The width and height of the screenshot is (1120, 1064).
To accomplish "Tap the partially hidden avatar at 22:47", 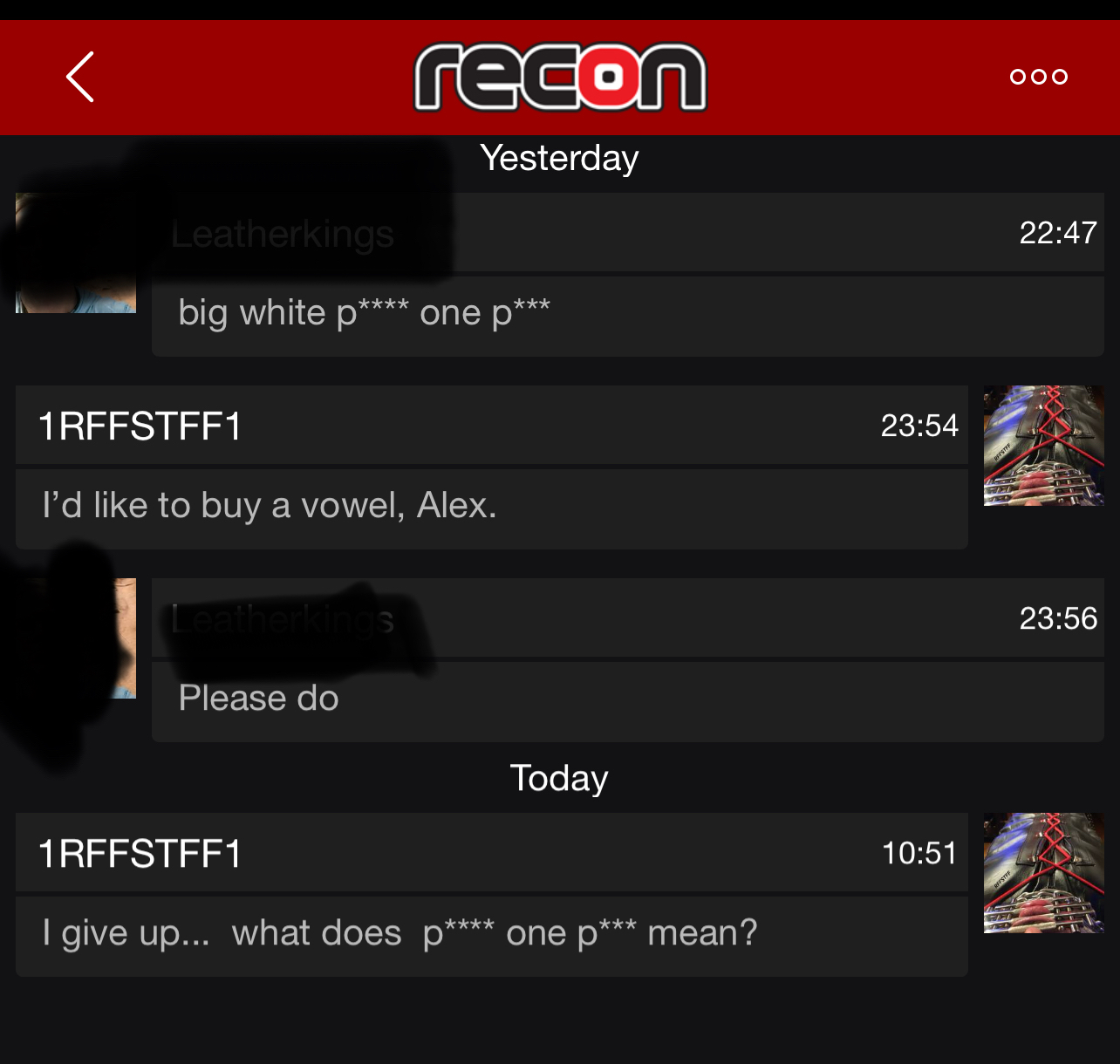I will (x=76, y=253).
